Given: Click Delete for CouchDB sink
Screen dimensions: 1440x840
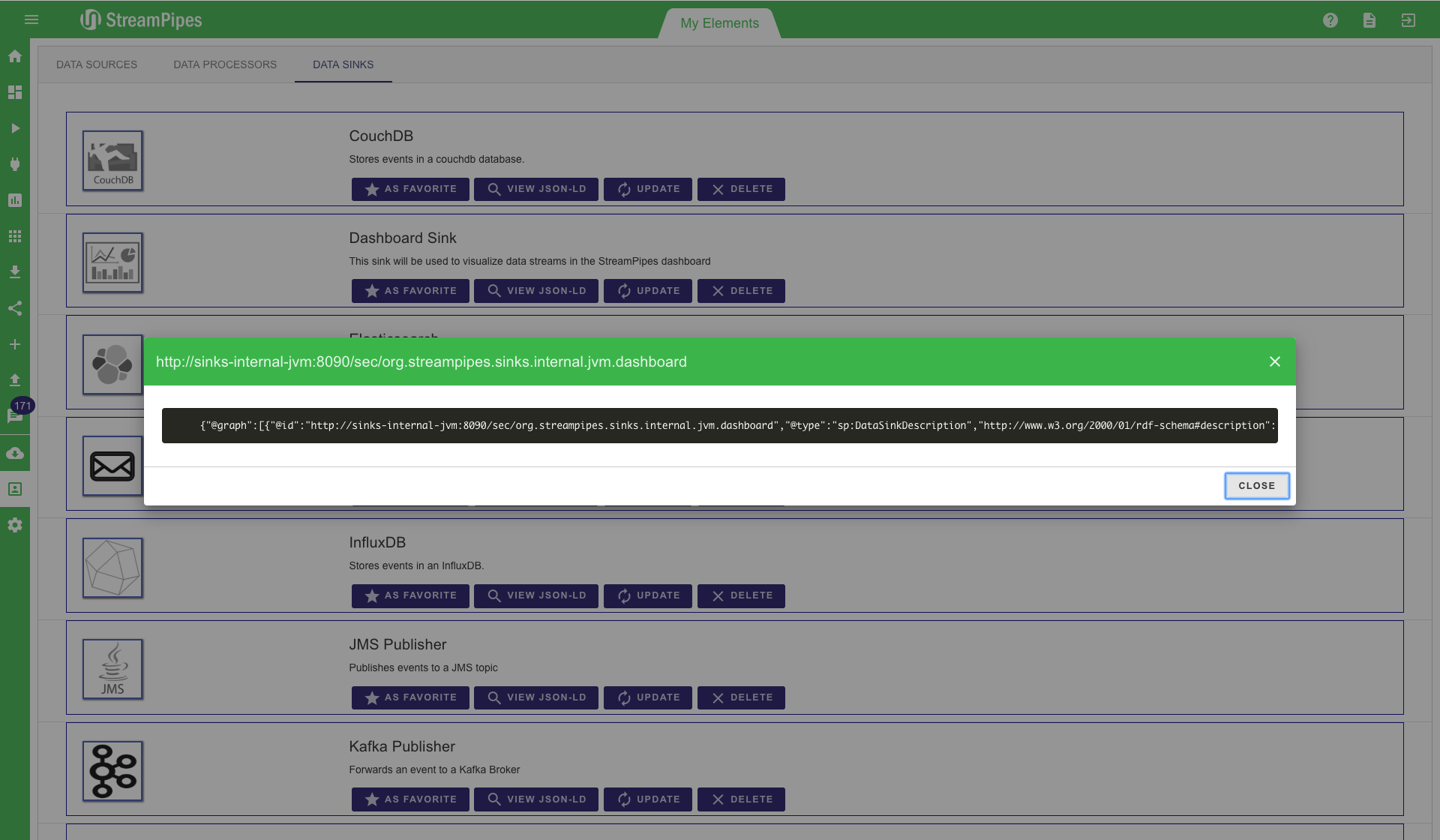Looking at the screenshot, I should (741, 189).
